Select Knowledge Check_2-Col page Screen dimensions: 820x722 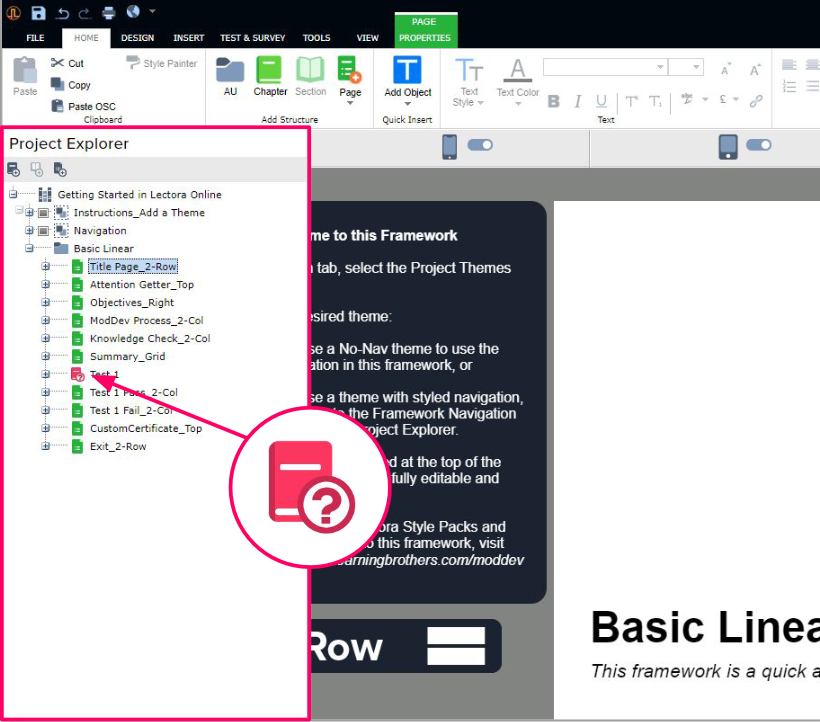[150, 338]
